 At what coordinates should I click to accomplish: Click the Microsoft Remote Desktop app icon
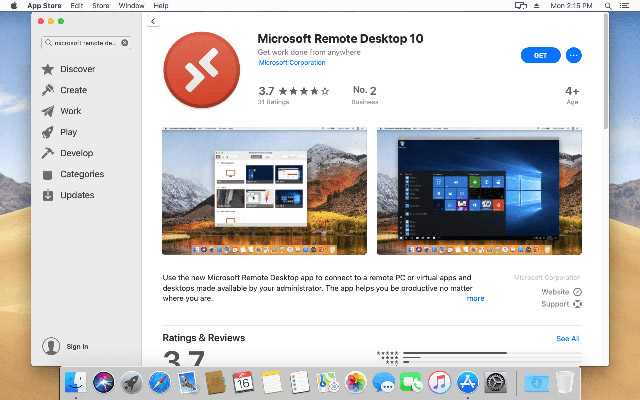tap(202, 70)
